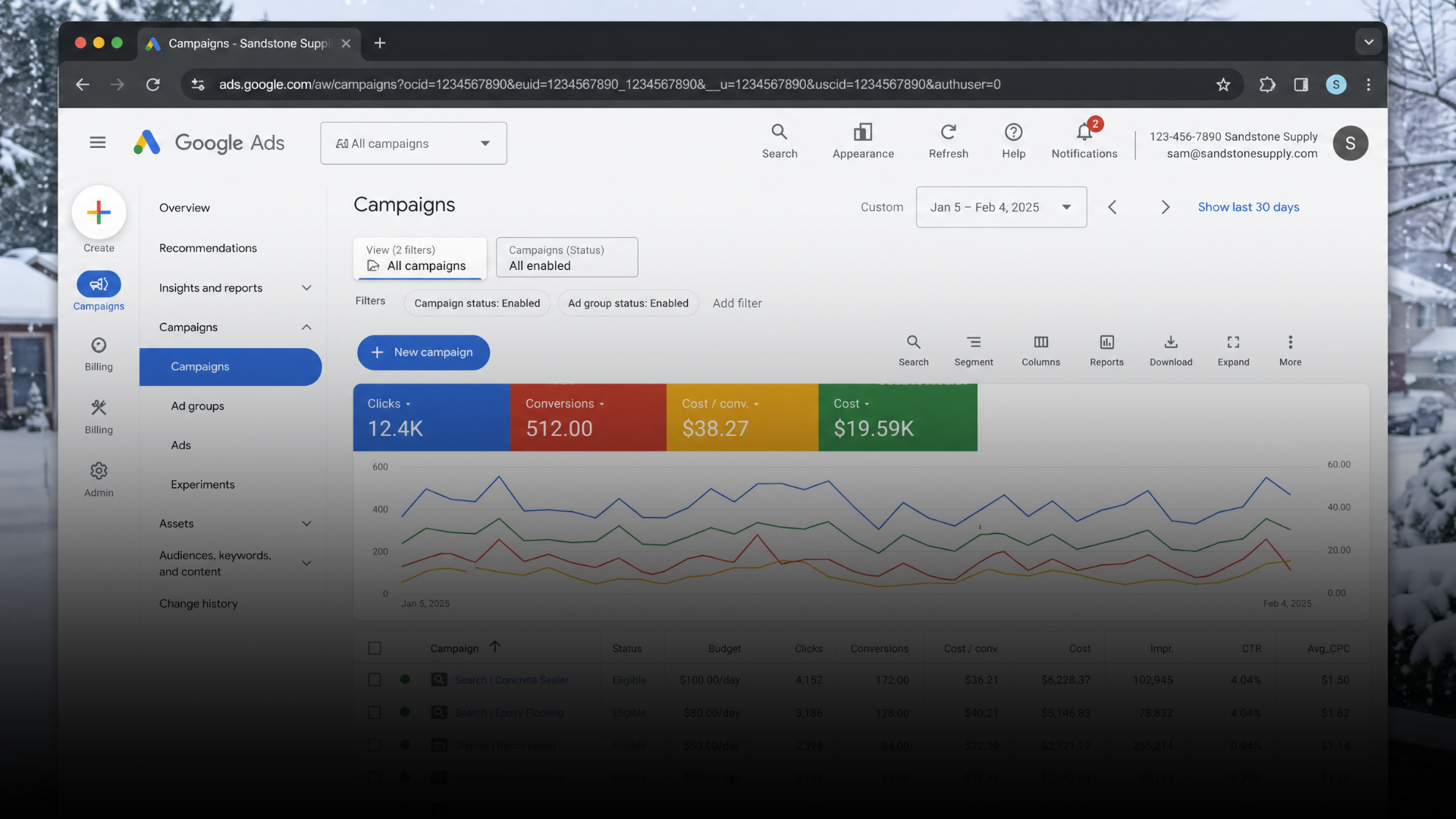Select Campaigns megaphone icon in rail
The width and height of the screenshot is (1456, 819).
coord(99,284)
